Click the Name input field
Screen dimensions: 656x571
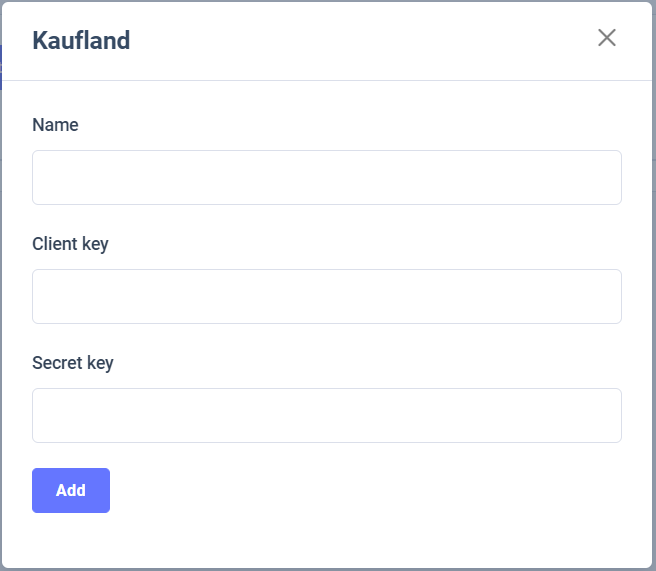(327, 178)
